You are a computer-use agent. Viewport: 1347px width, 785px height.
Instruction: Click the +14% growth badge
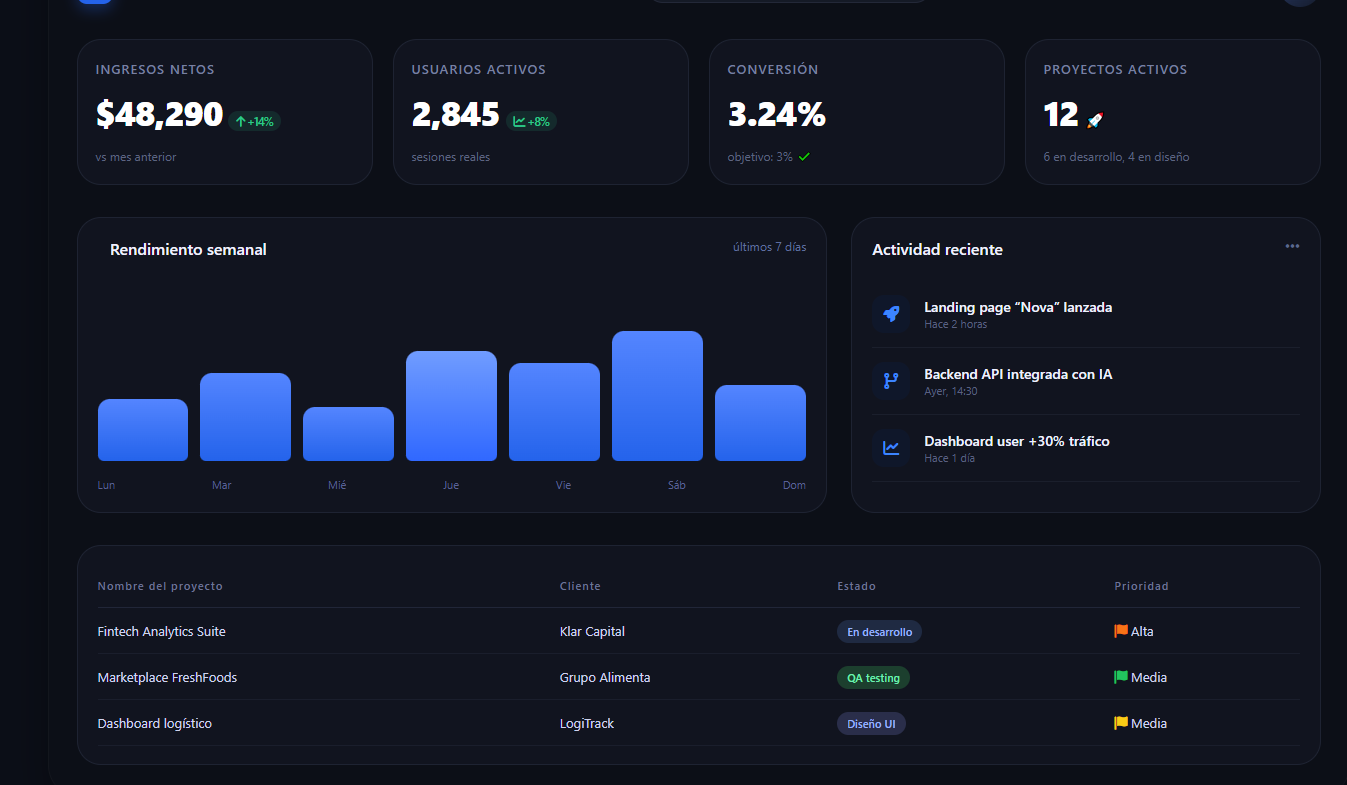pyautogui.click(x=255, y=121)
